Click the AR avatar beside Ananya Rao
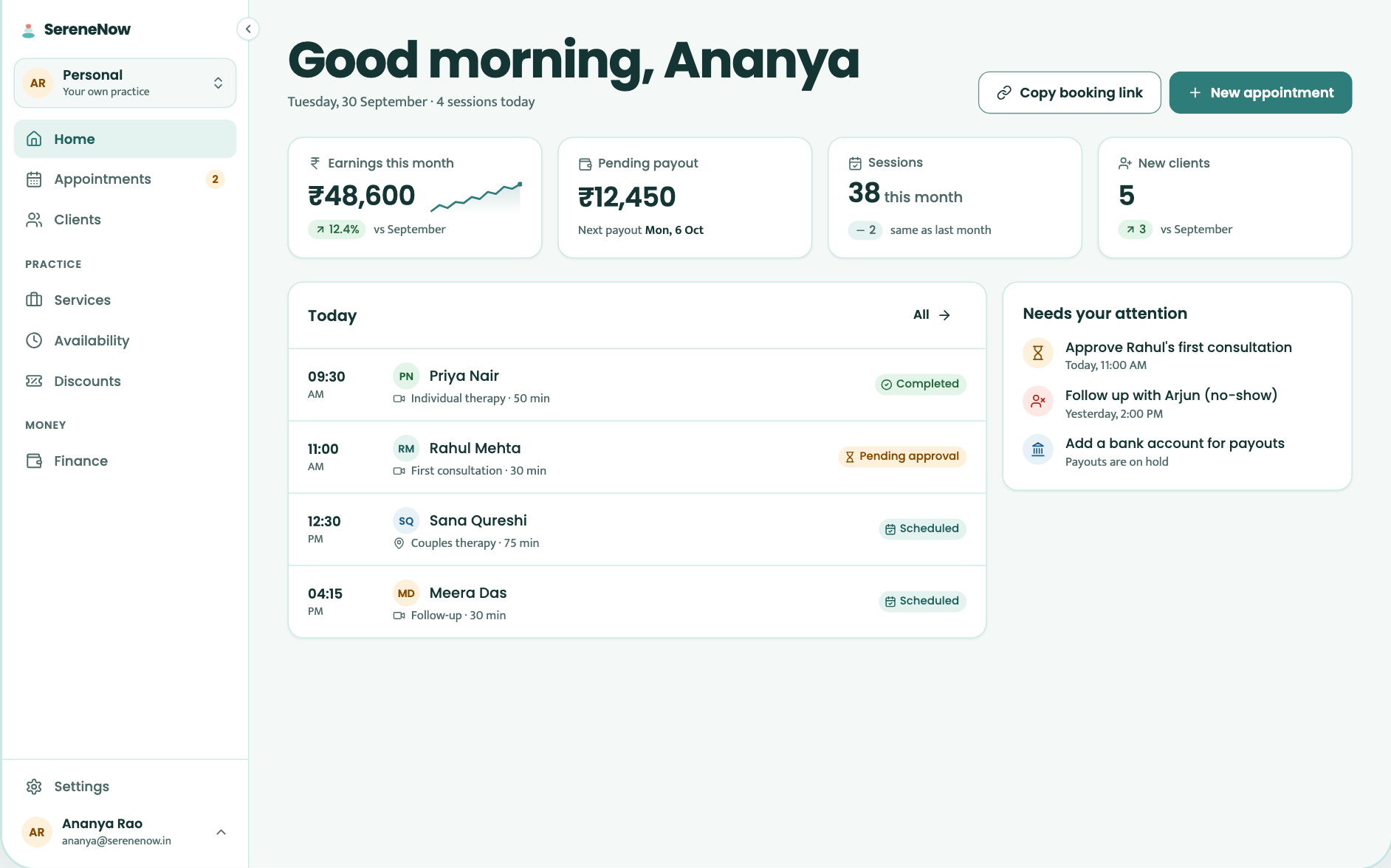 37,832
